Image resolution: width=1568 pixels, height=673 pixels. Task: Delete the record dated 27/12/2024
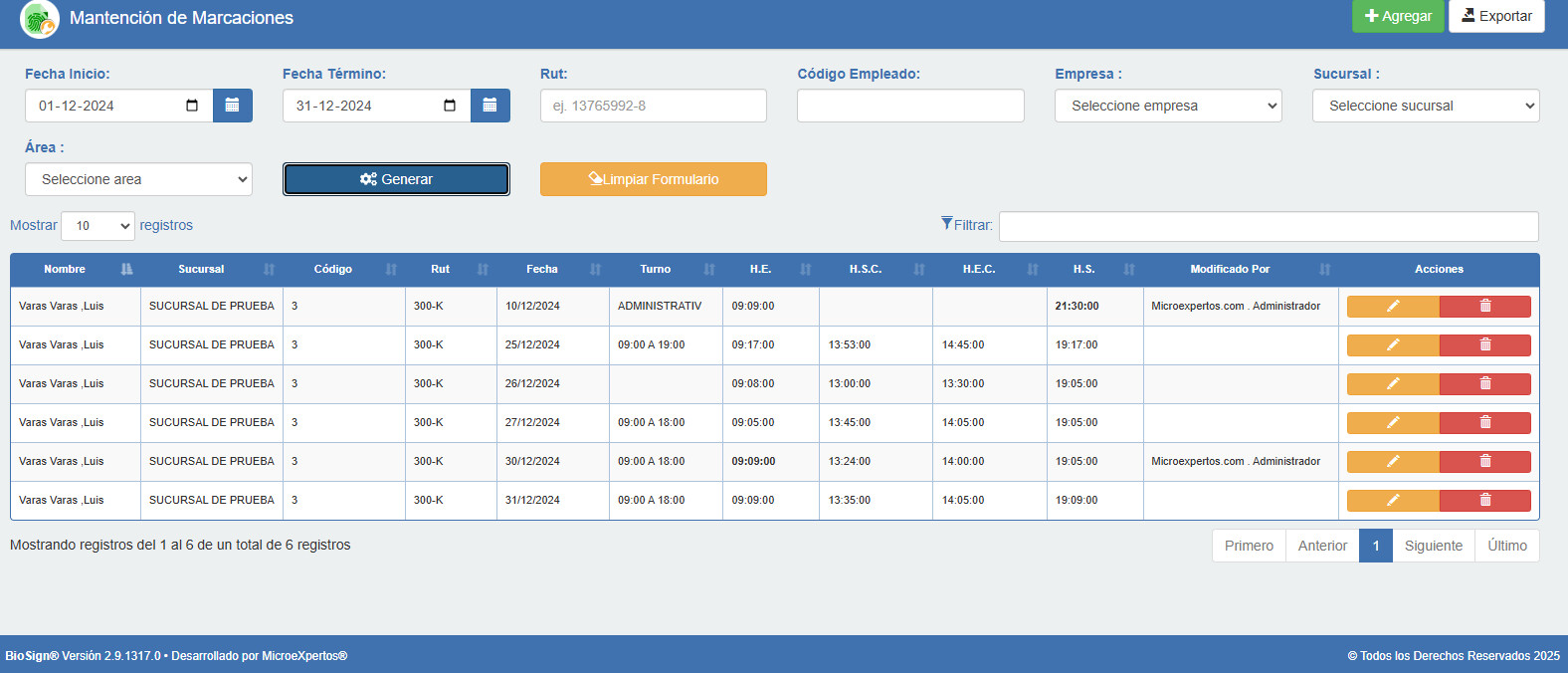pyautogui.click(x=1485, y=423)
